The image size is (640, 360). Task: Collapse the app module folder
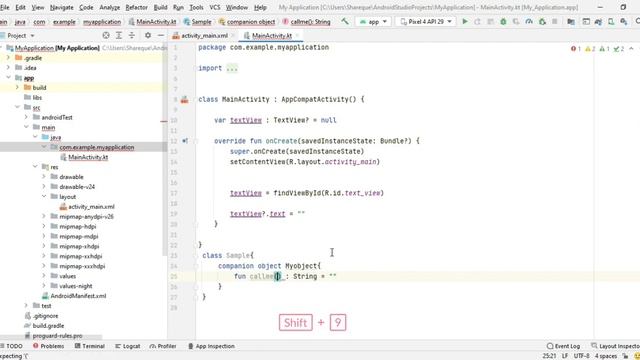coord(8,78)
